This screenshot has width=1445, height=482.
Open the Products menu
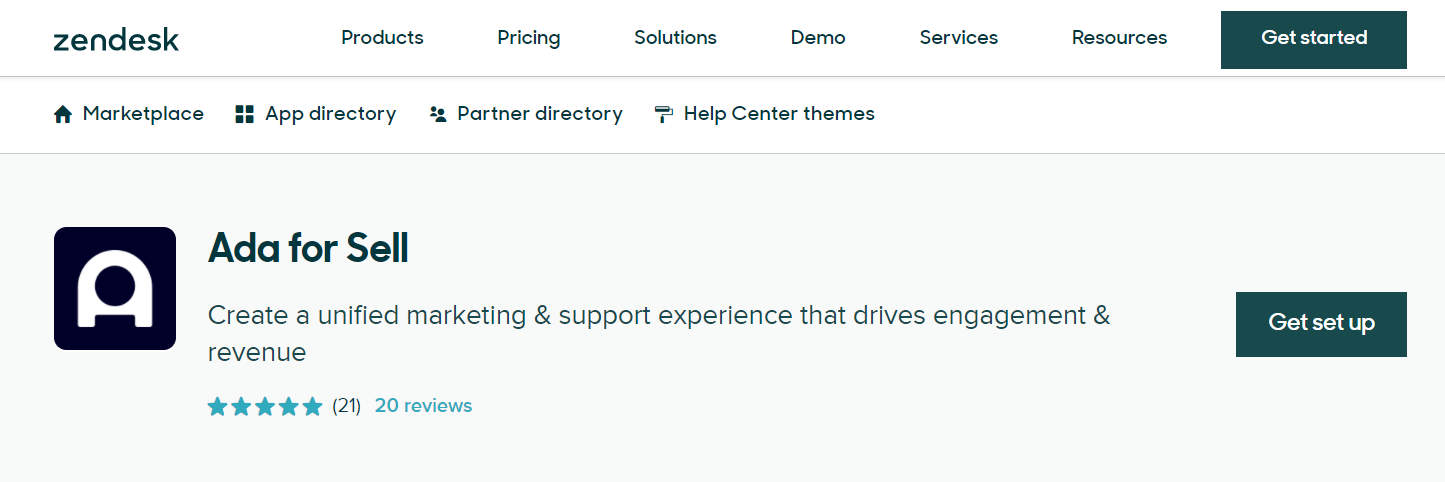pyautogui.click(x=382, y=38)
